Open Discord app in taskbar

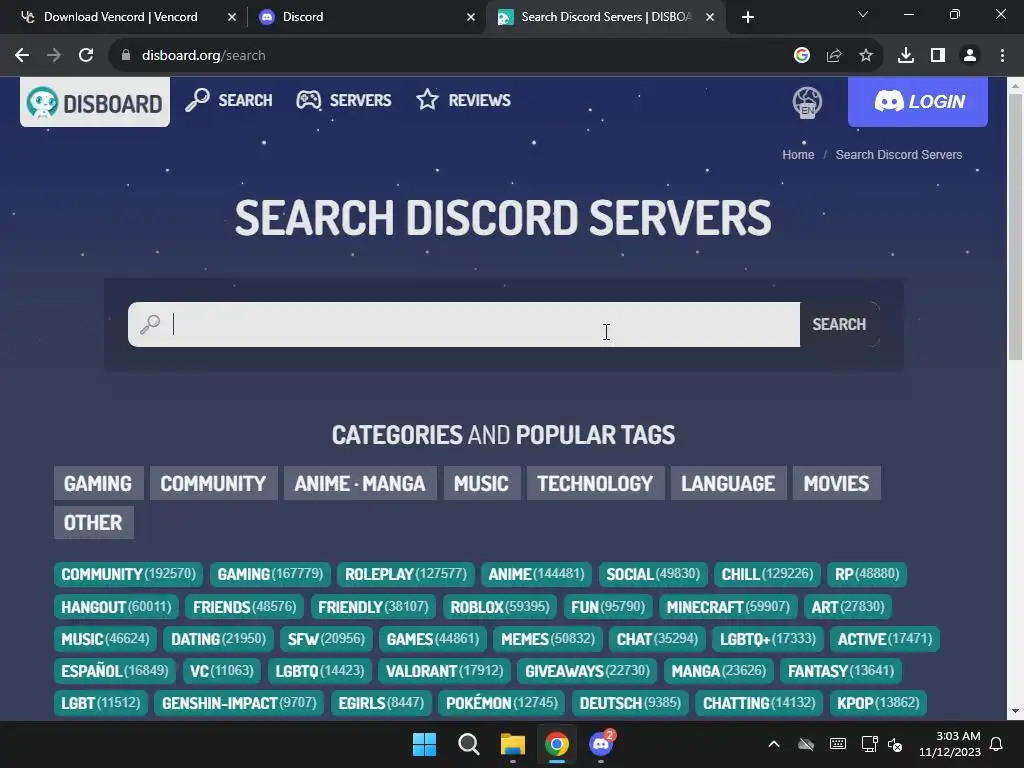(x=601, y=744)
